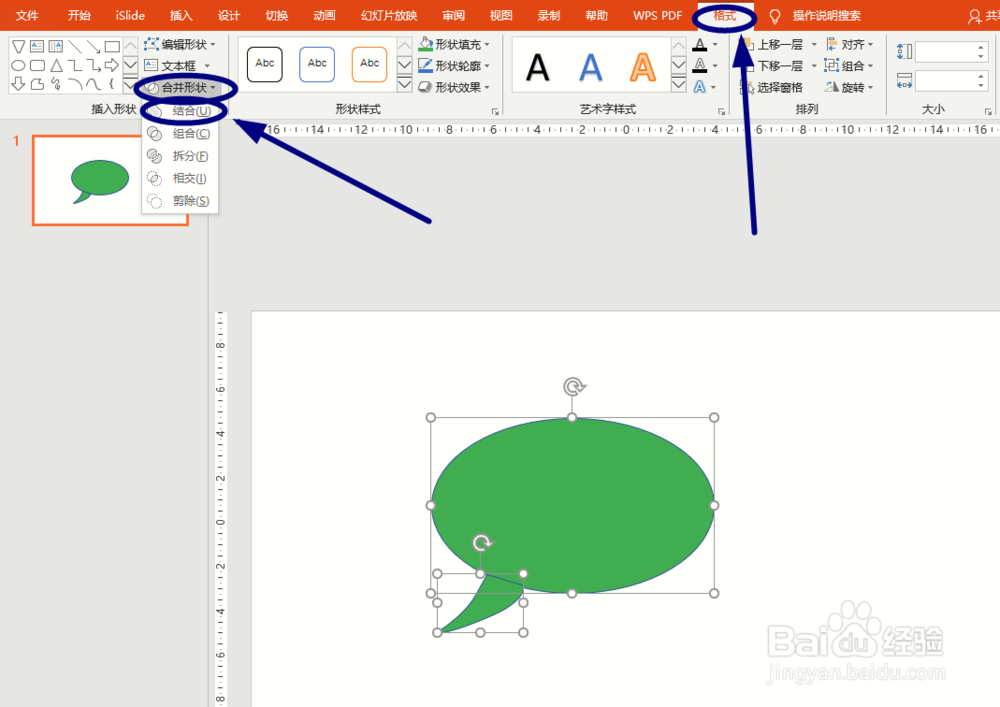Select the down block arrow shape
This screenshot has height=707, width=1000.
click(18, 84)
